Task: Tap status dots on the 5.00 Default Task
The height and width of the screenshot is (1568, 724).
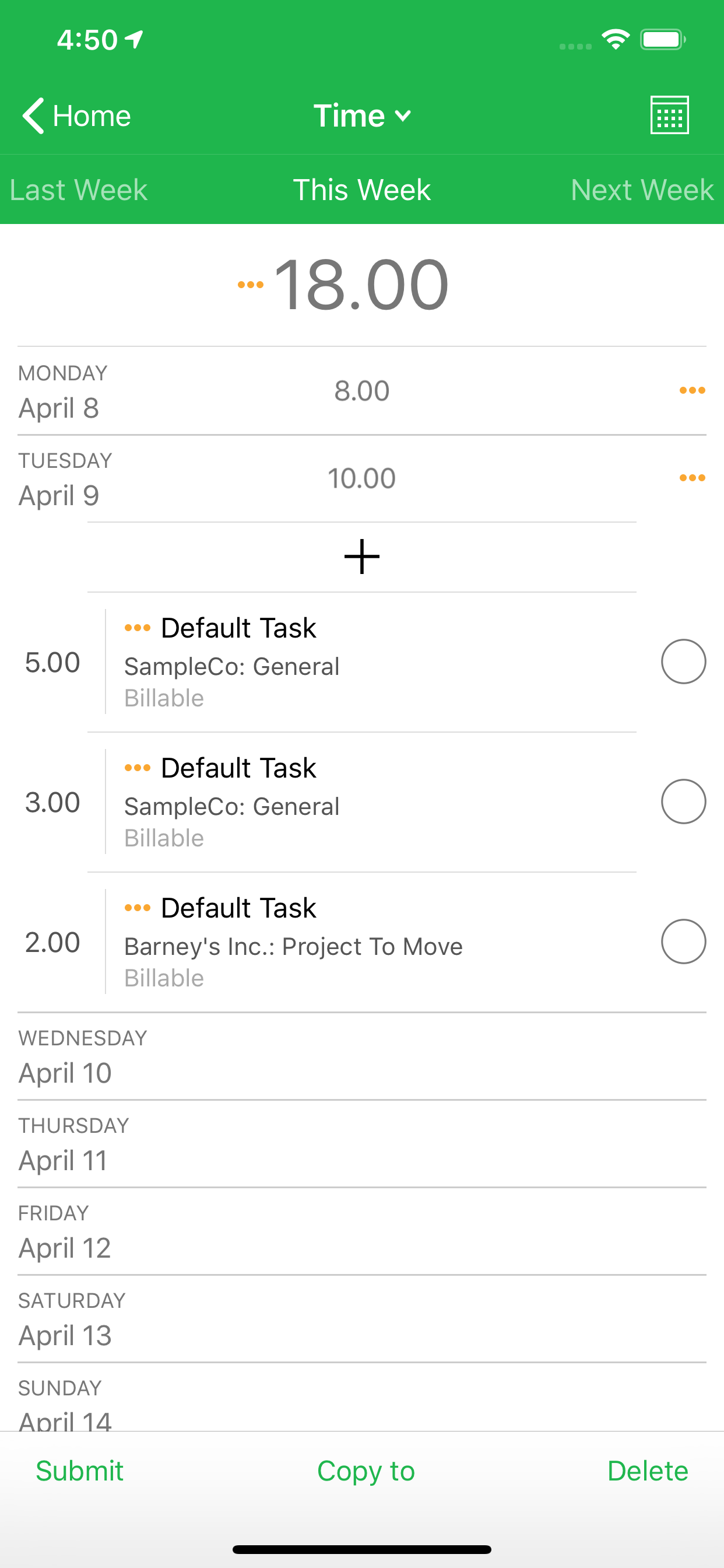Action: pyautogui.click(x=138, y=628)
